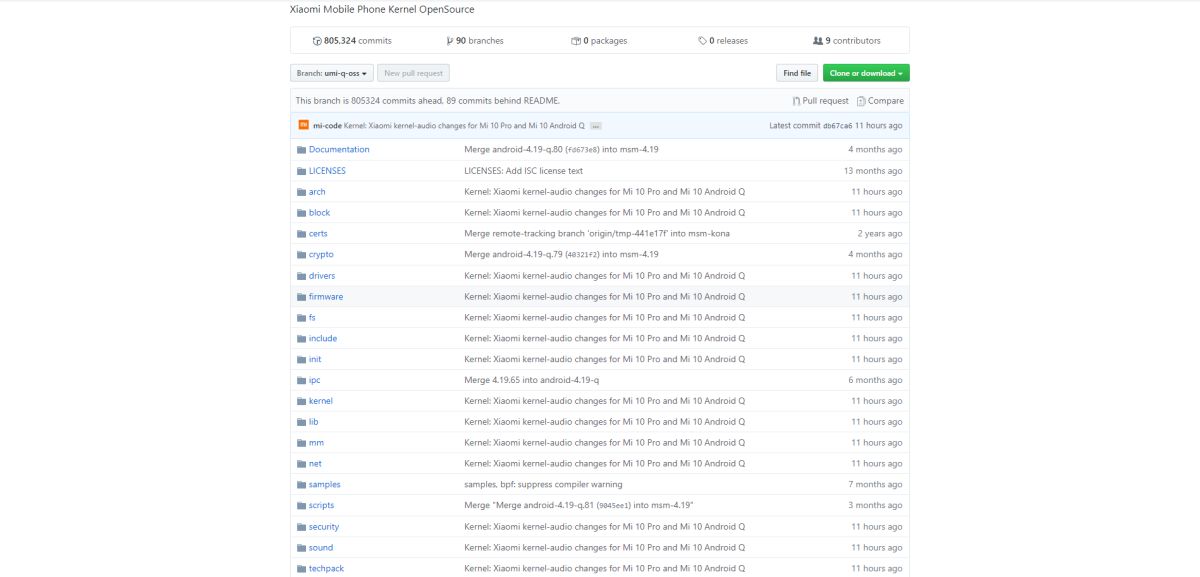Open latest commit hash db67ca6
The height and width of the screenshot is (577, 1200).
coord(837,126)
